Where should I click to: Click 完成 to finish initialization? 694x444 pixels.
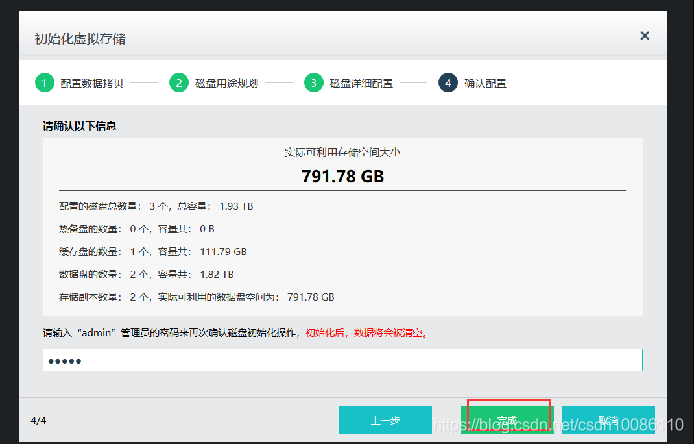tap(507, 420)
